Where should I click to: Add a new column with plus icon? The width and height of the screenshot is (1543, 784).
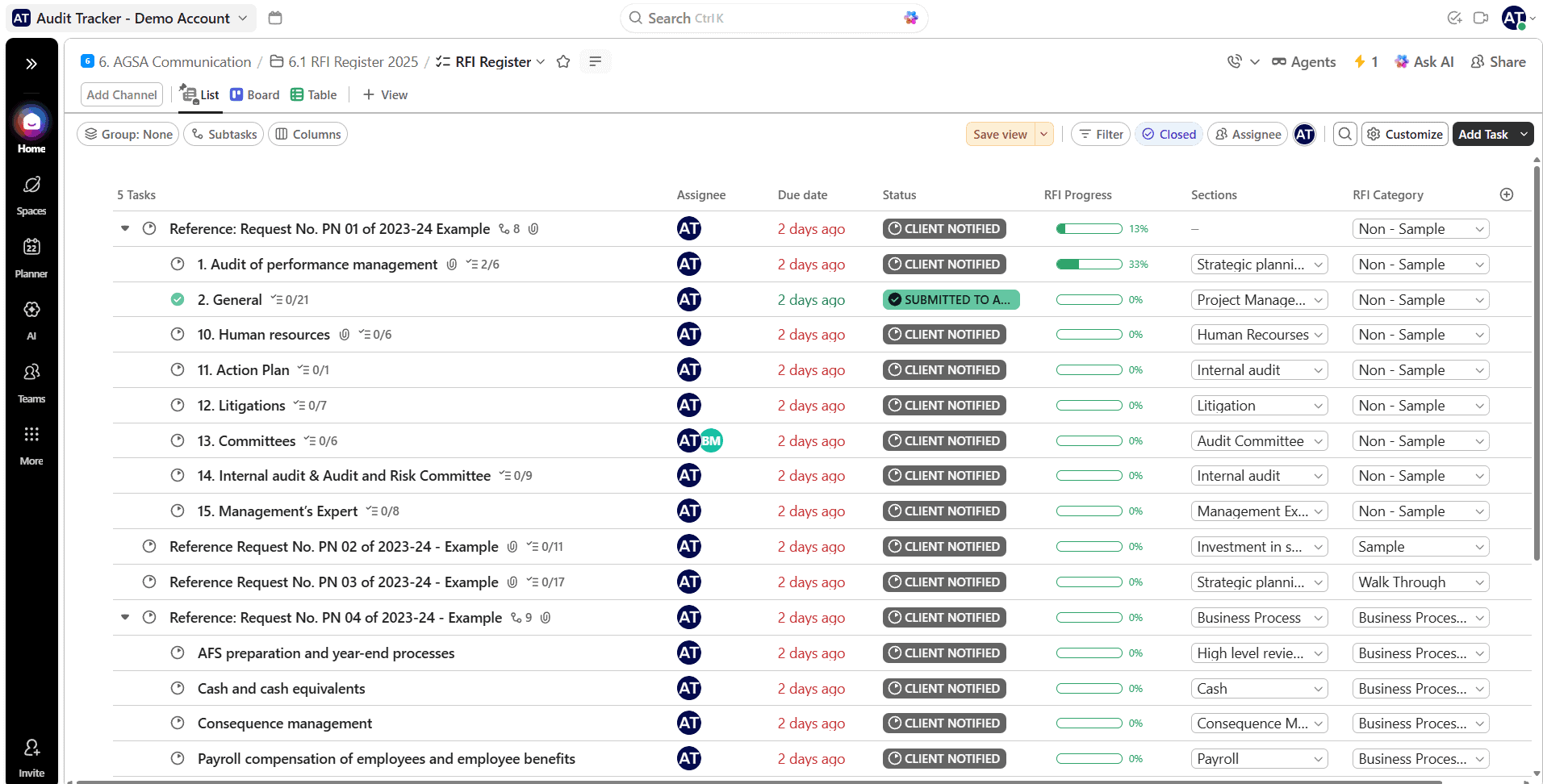(x=1507, y=194)
